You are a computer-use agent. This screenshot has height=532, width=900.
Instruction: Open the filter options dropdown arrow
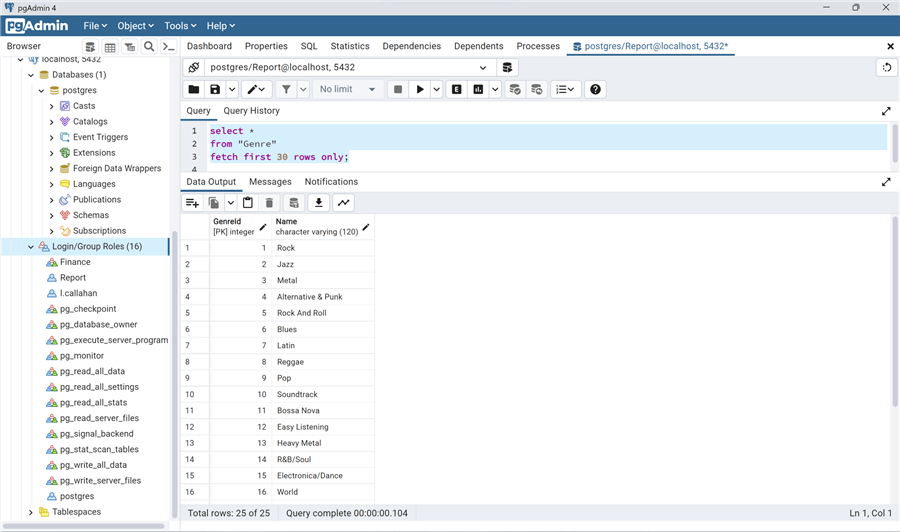coord(303,89)
